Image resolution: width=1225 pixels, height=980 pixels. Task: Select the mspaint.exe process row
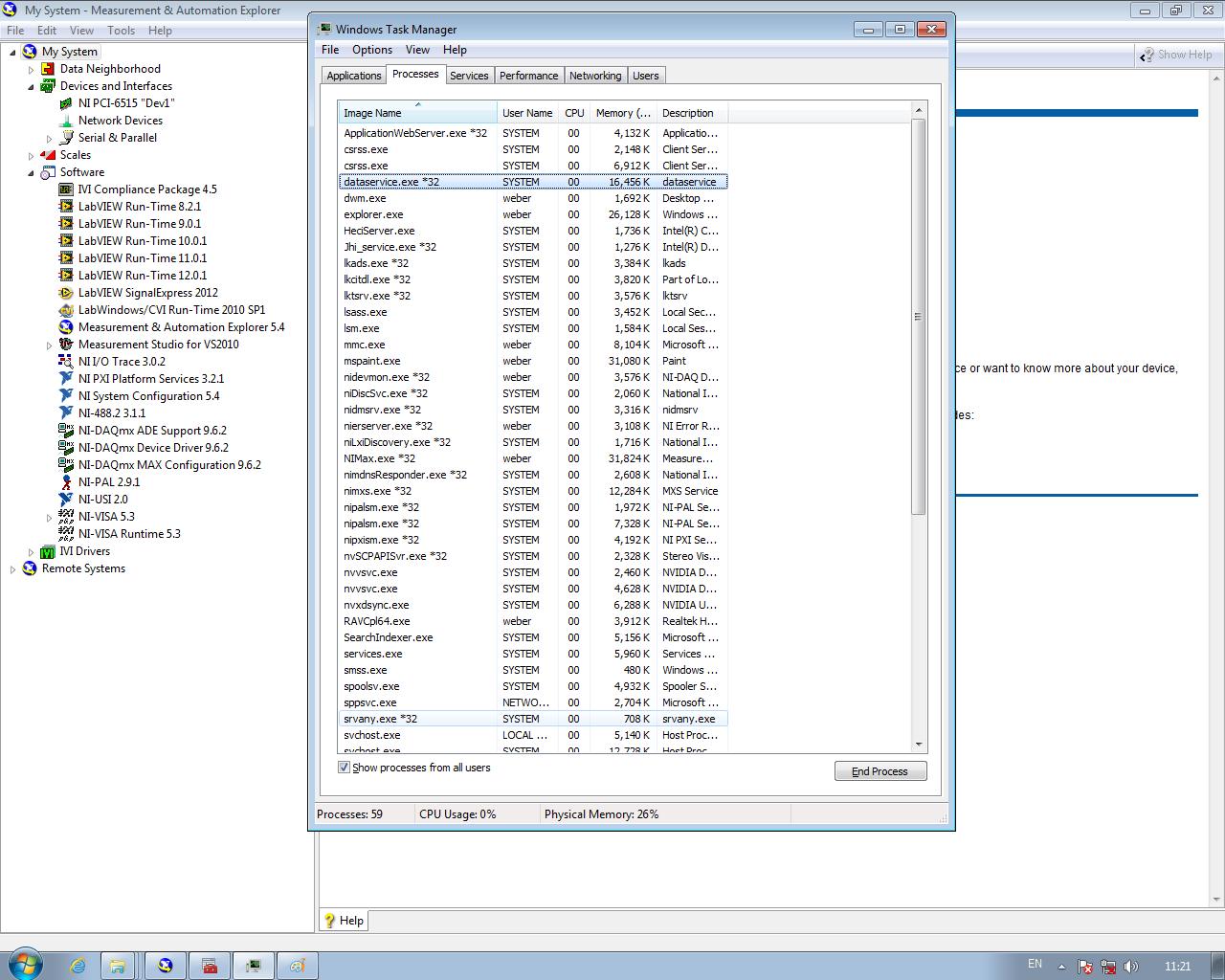[533, 361]
